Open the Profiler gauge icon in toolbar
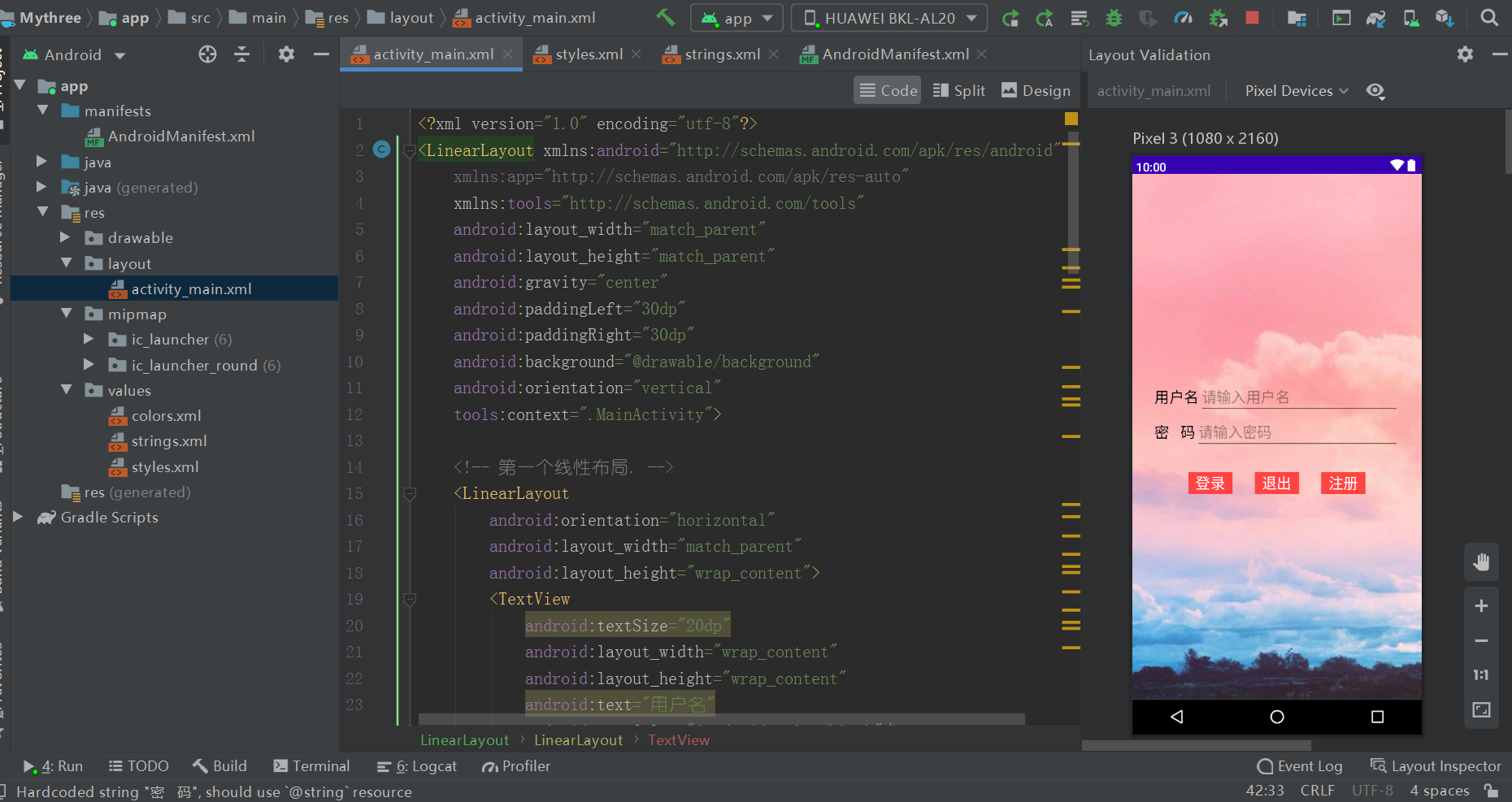1512x802 pixels. pyautogui.click(x=1183, y=18)
